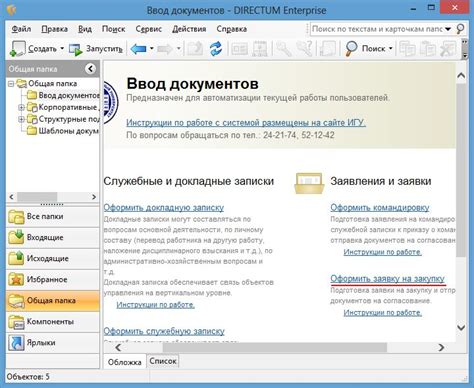
Task: Follow the link about instructions on the ИГУ site
Action: click(246, 123)
